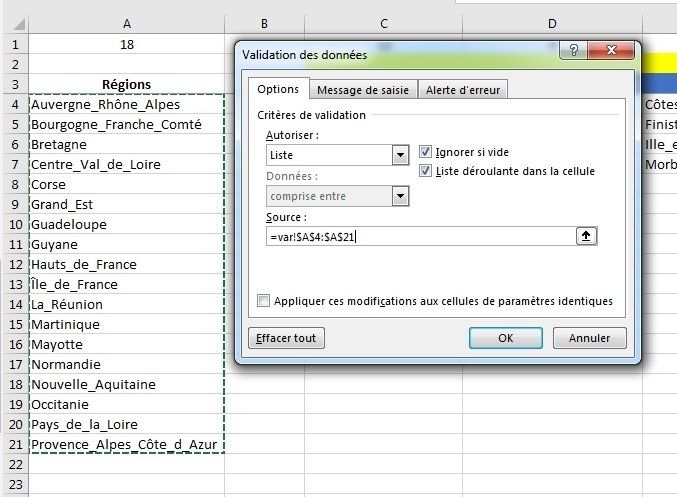
Task: Uncheck 'Liste déroulante dans la cellule'
Action: point(426,171)
